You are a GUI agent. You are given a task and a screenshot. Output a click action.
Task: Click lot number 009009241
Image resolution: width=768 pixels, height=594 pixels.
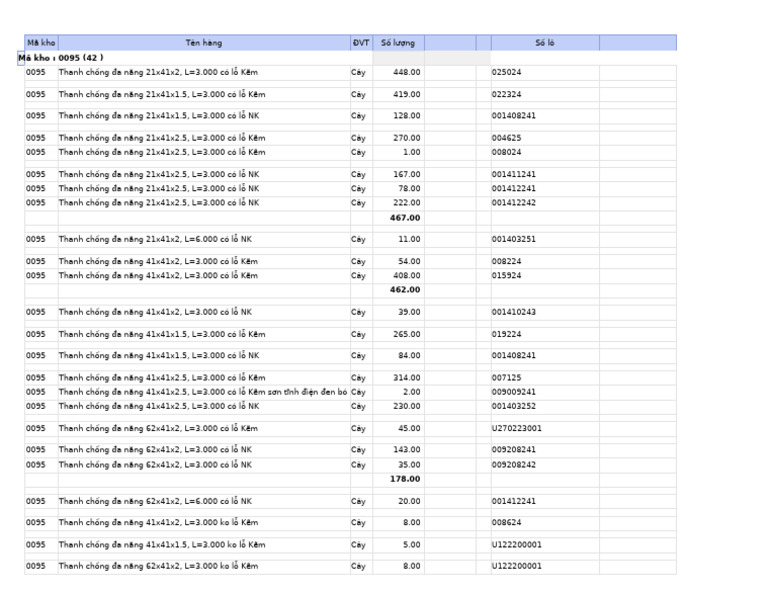tap(545, 392)
